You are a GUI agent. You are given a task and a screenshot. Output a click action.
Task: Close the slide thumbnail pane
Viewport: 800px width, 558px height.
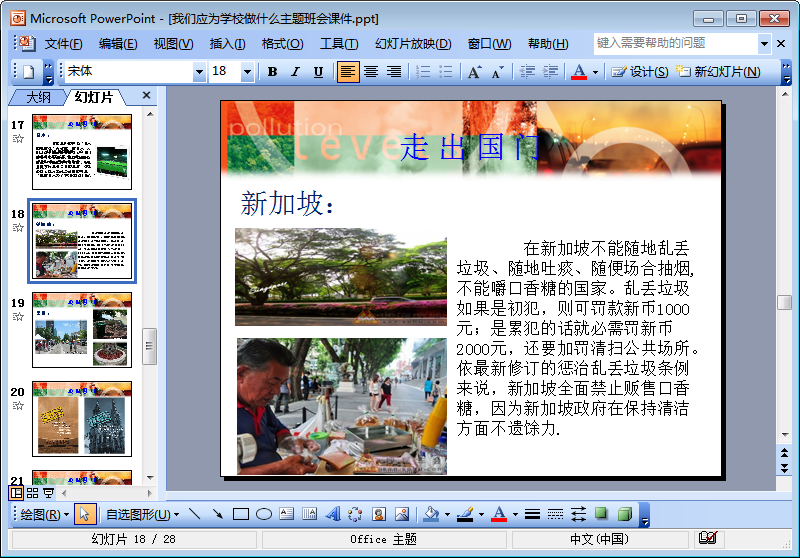[x=146, y=95]
